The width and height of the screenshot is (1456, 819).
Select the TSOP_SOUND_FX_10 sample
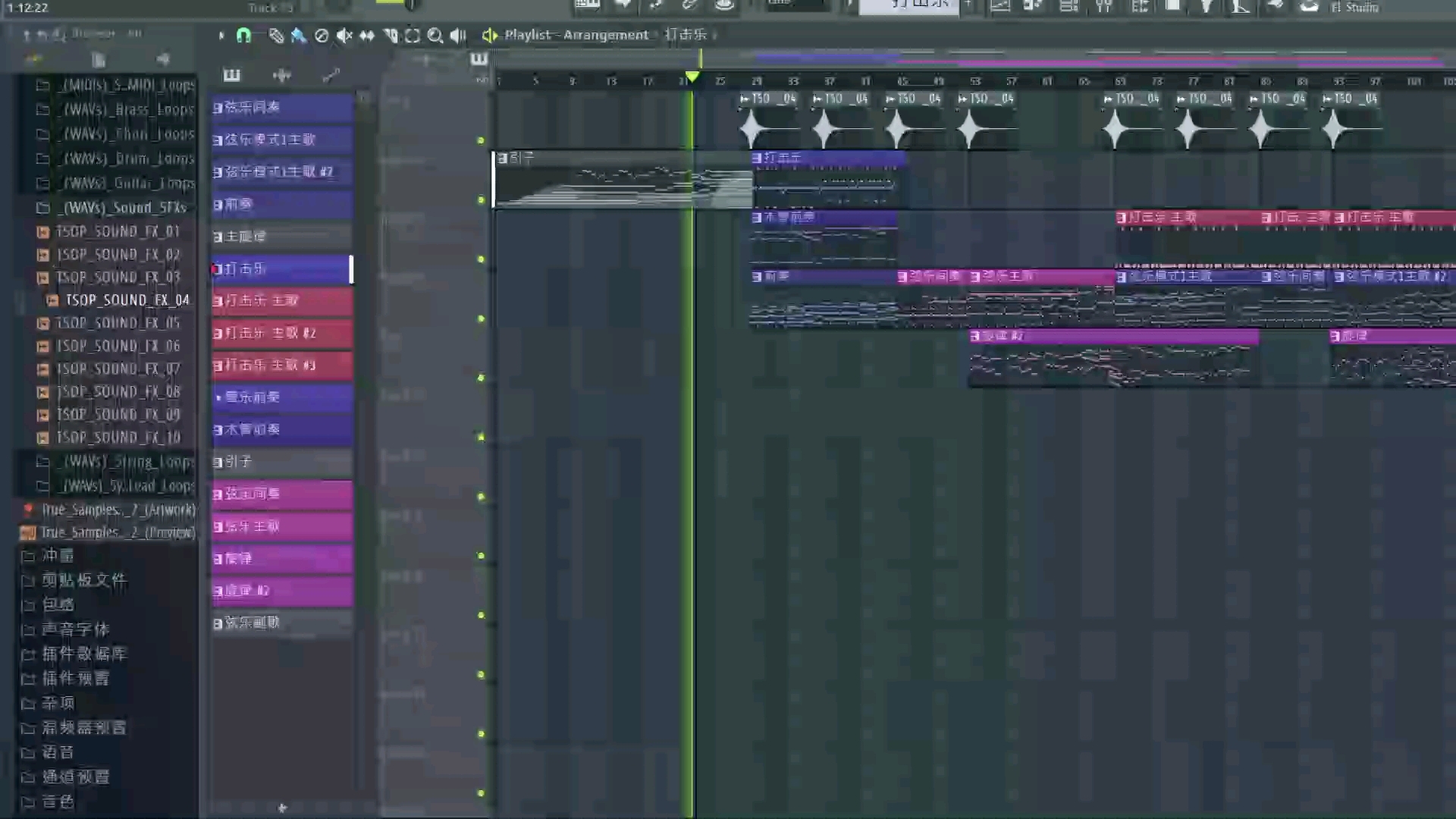(x=110, y=438)
